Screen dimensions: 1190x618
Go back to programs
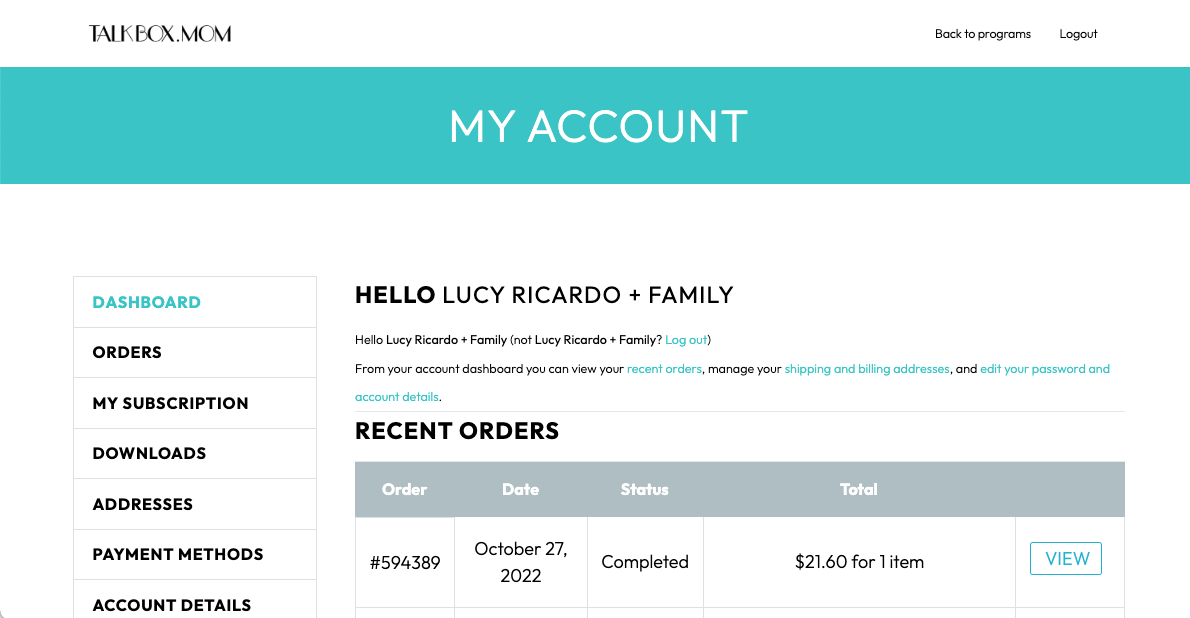coord(982,34)
